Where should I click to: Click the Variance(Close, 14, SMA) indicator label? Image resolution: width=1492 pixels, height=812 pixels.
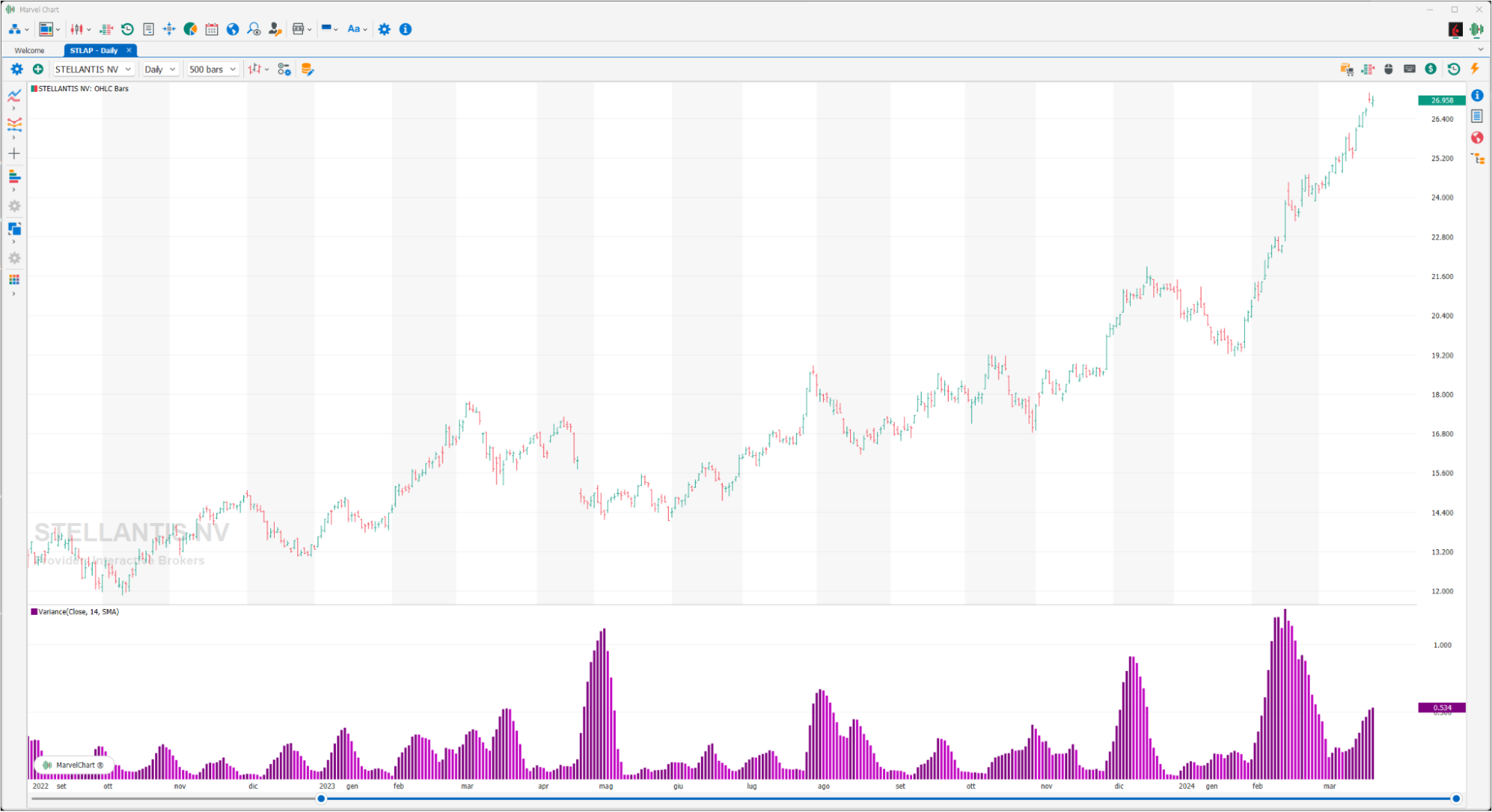point(78,611)
